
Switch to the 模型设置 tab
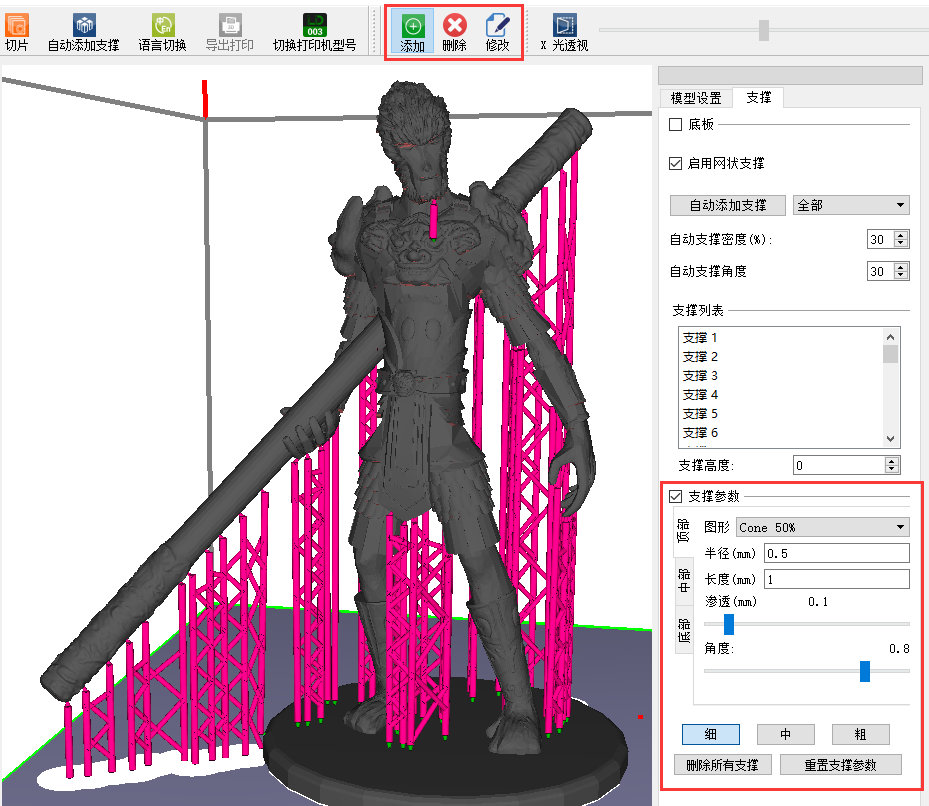[x=696, y=98]
